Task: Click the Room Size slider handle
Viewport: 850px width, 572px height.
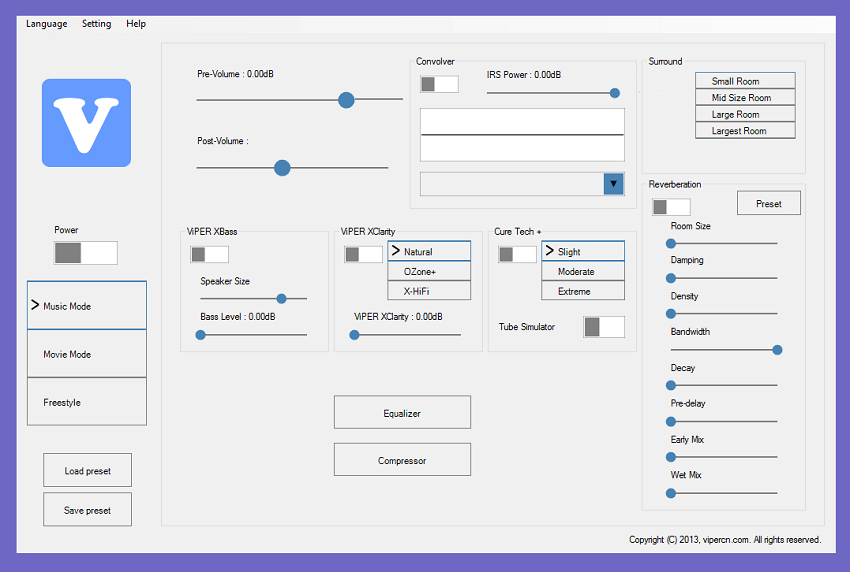Action: 671,243
